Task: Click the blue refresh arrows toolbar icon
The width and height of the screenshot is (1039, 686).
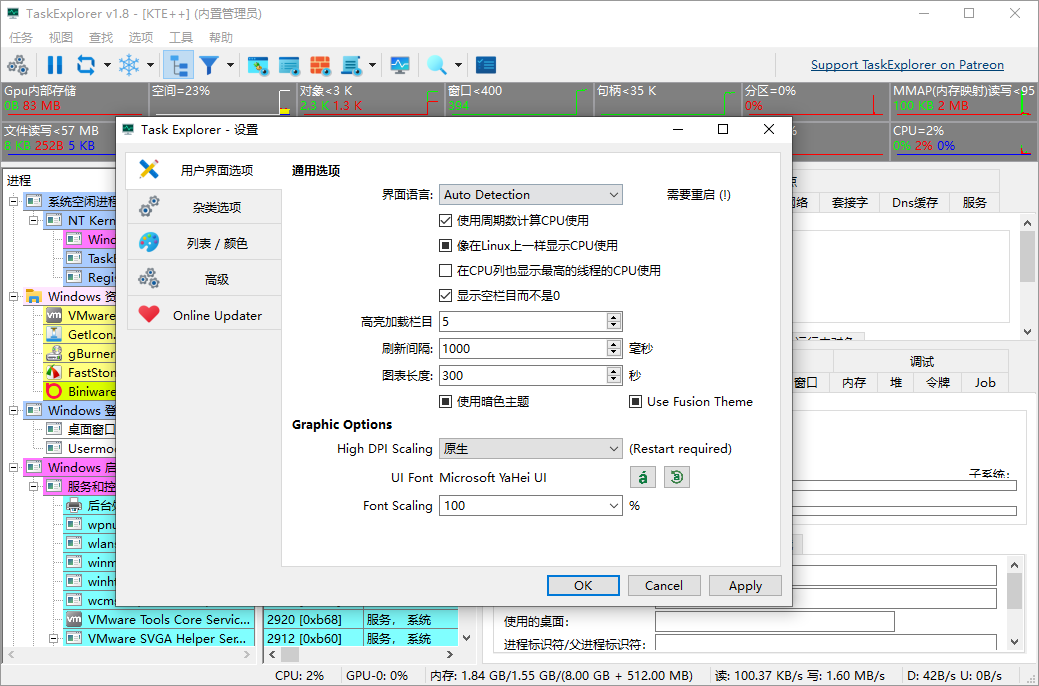Action: 85,65
